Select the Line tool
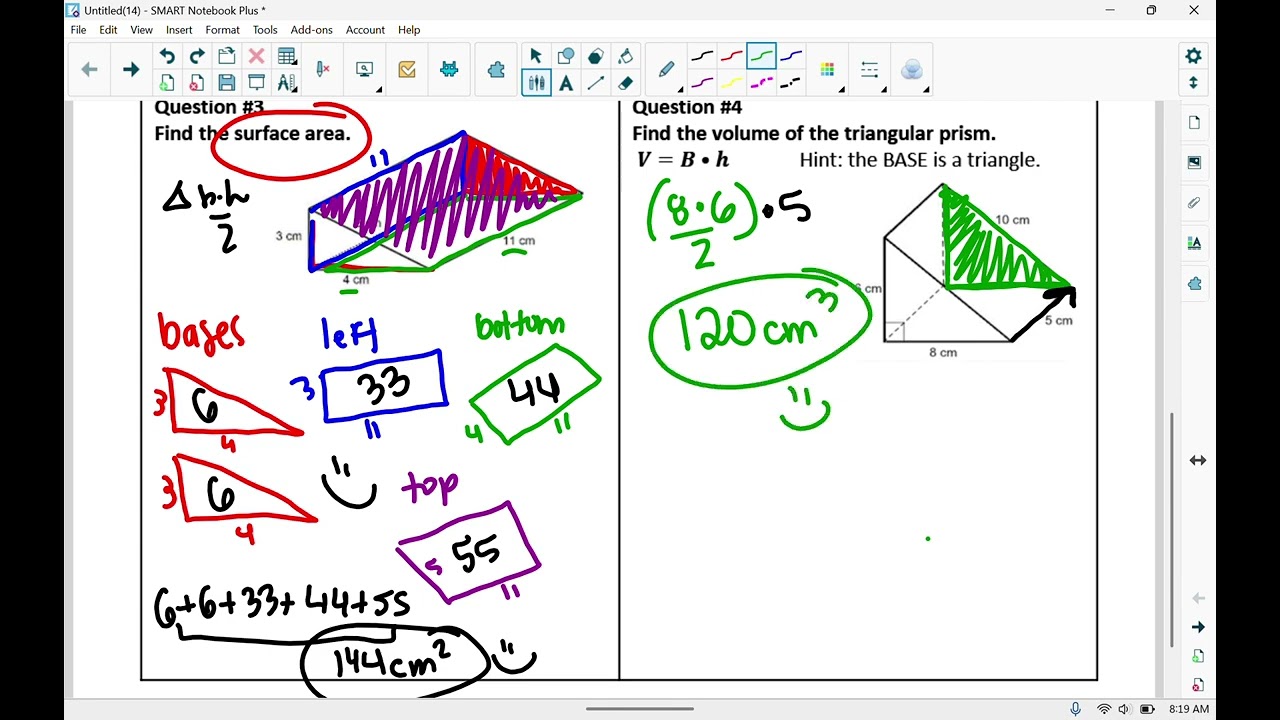Image resolution: width=1280 pixels, height=720 pixels. click(x=596, y=83)
